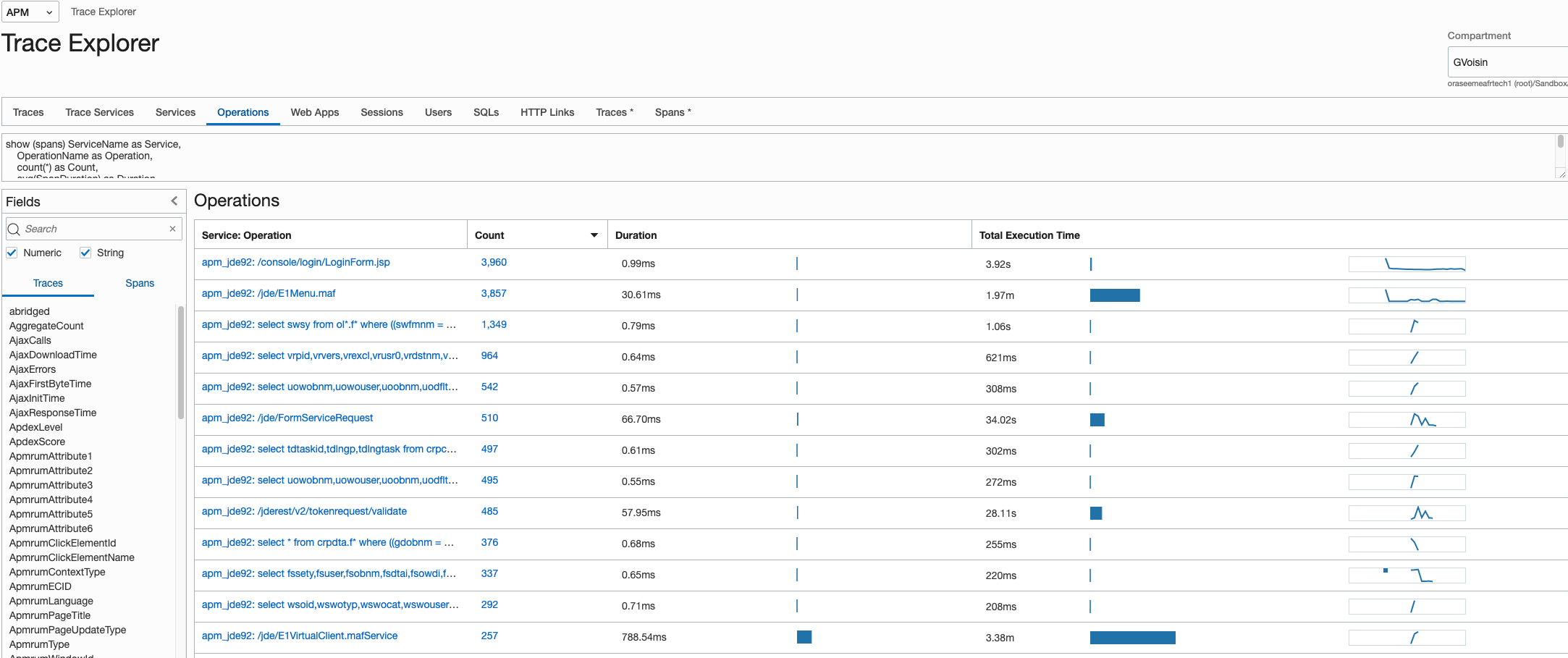Clear the Fields search box with the X
The height and width of the screenshot is (658, 1568).
click(x=172, y=229)
